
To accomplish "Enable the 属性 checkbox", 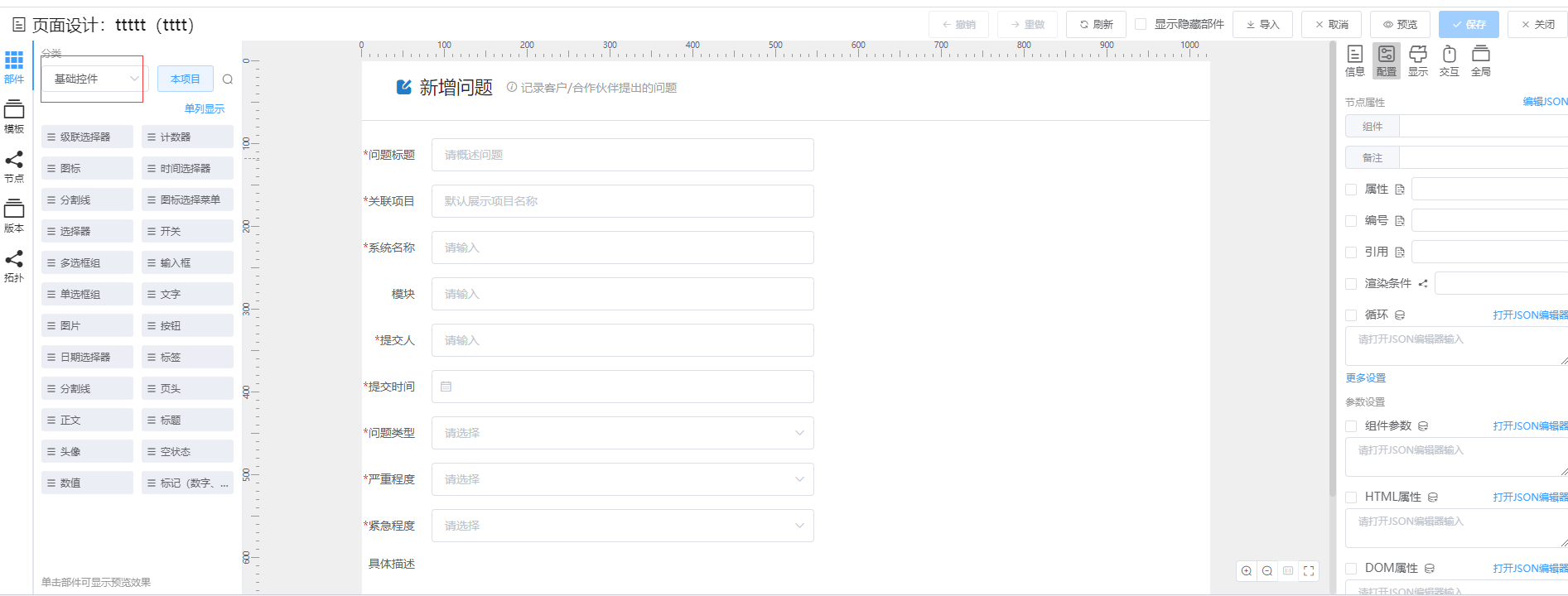I will pos(1351,190).
